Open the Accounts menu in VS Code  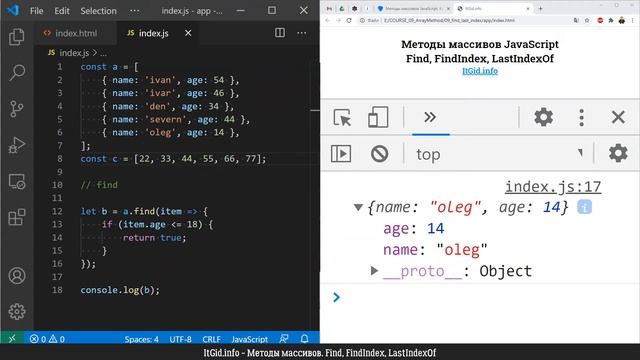17,276
